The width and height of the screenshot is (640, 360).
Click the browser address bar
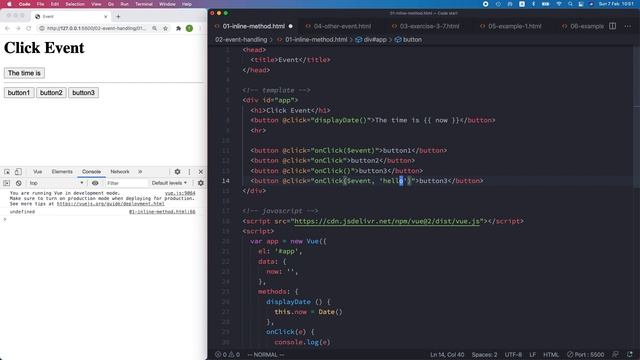coord(96,28)
